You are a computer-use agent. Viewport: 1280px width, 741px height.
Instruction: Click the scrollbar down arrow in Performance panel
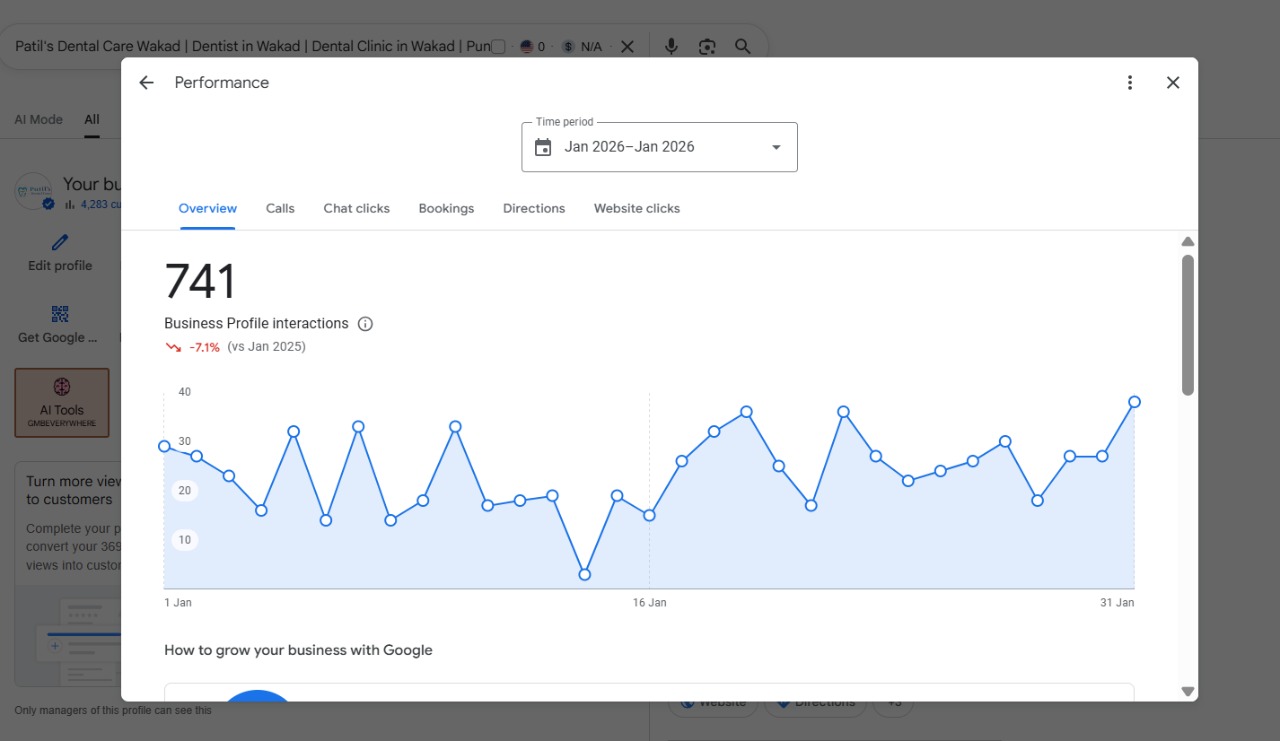(1188, 691)
